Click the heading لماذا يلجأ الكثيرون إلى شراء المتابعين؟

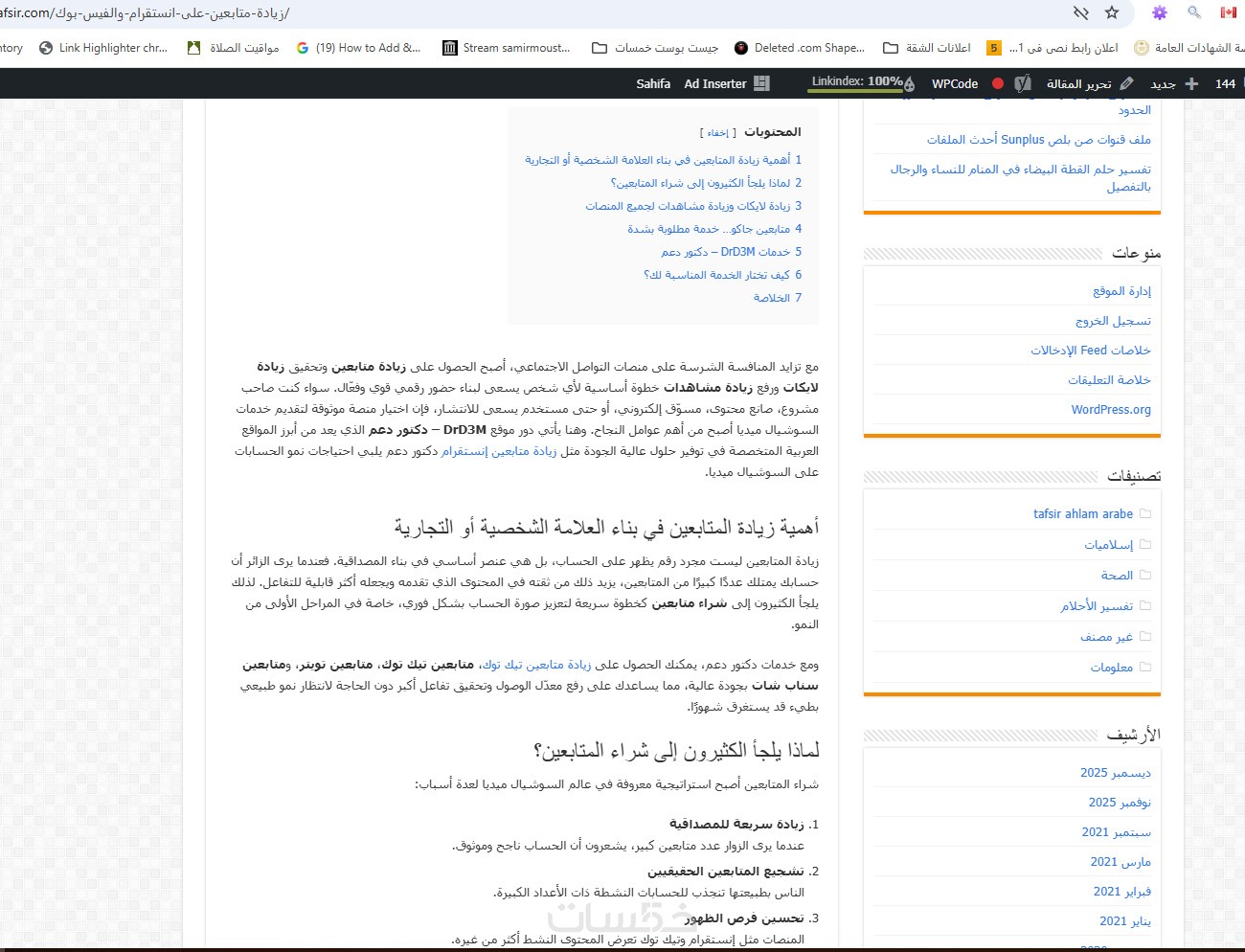pyautogui.click(x=676, y=751)
